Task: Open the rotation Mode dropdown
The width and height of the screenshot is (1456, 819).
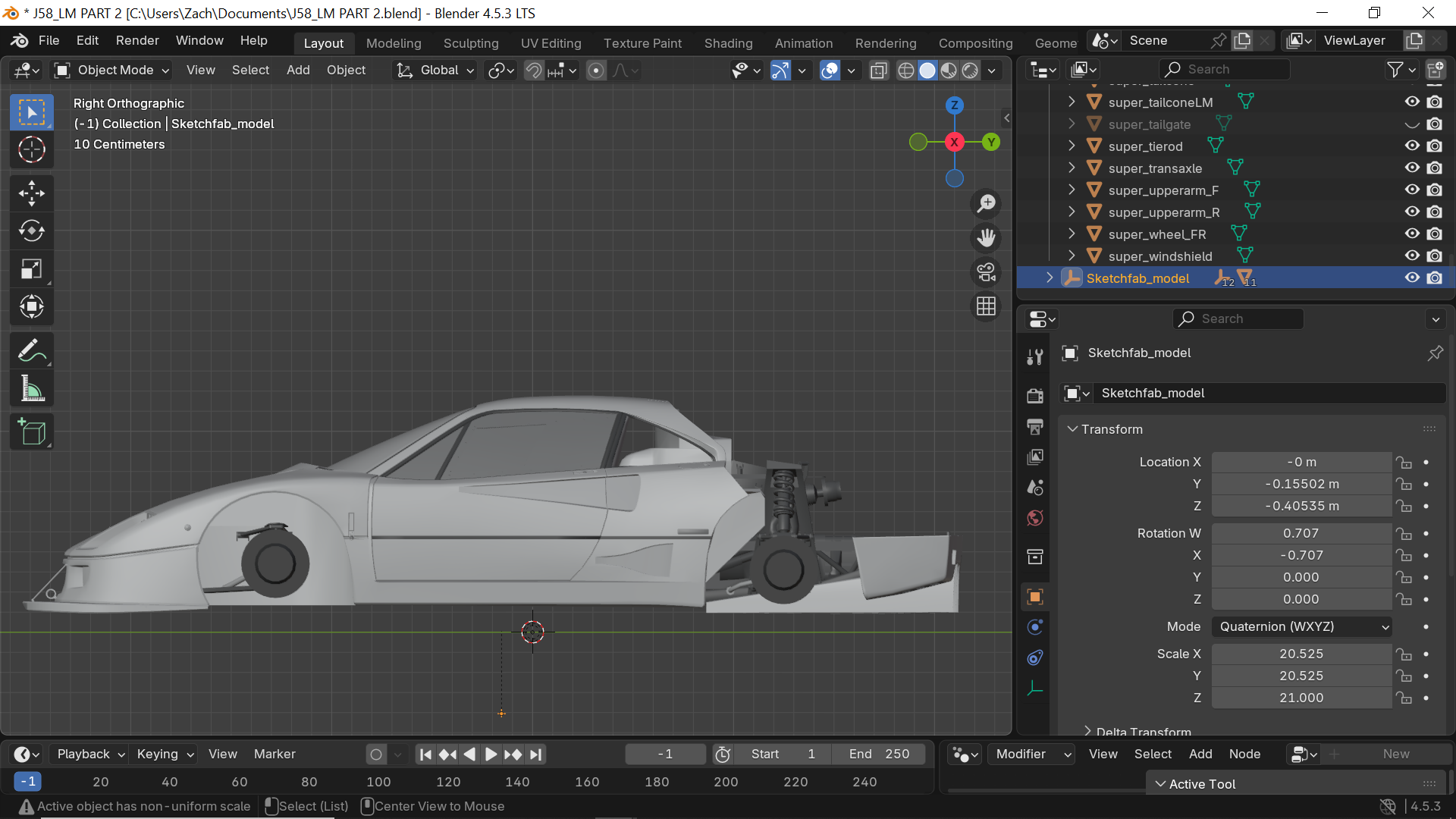Action: pyautogui.click(x=1303, y=627)
